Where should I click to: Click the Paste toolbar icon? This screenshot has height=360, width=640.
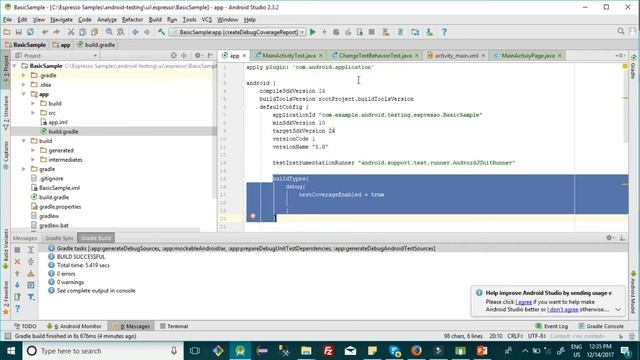tap(94, 32)
